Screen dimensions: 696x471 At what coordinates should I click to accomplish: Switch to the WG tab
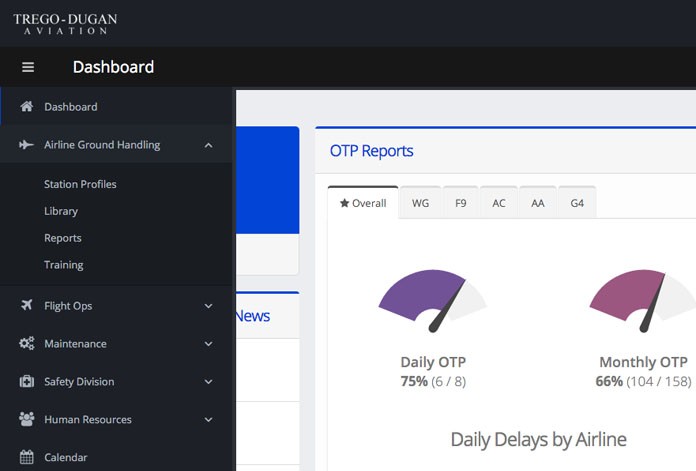click(420, 203)
